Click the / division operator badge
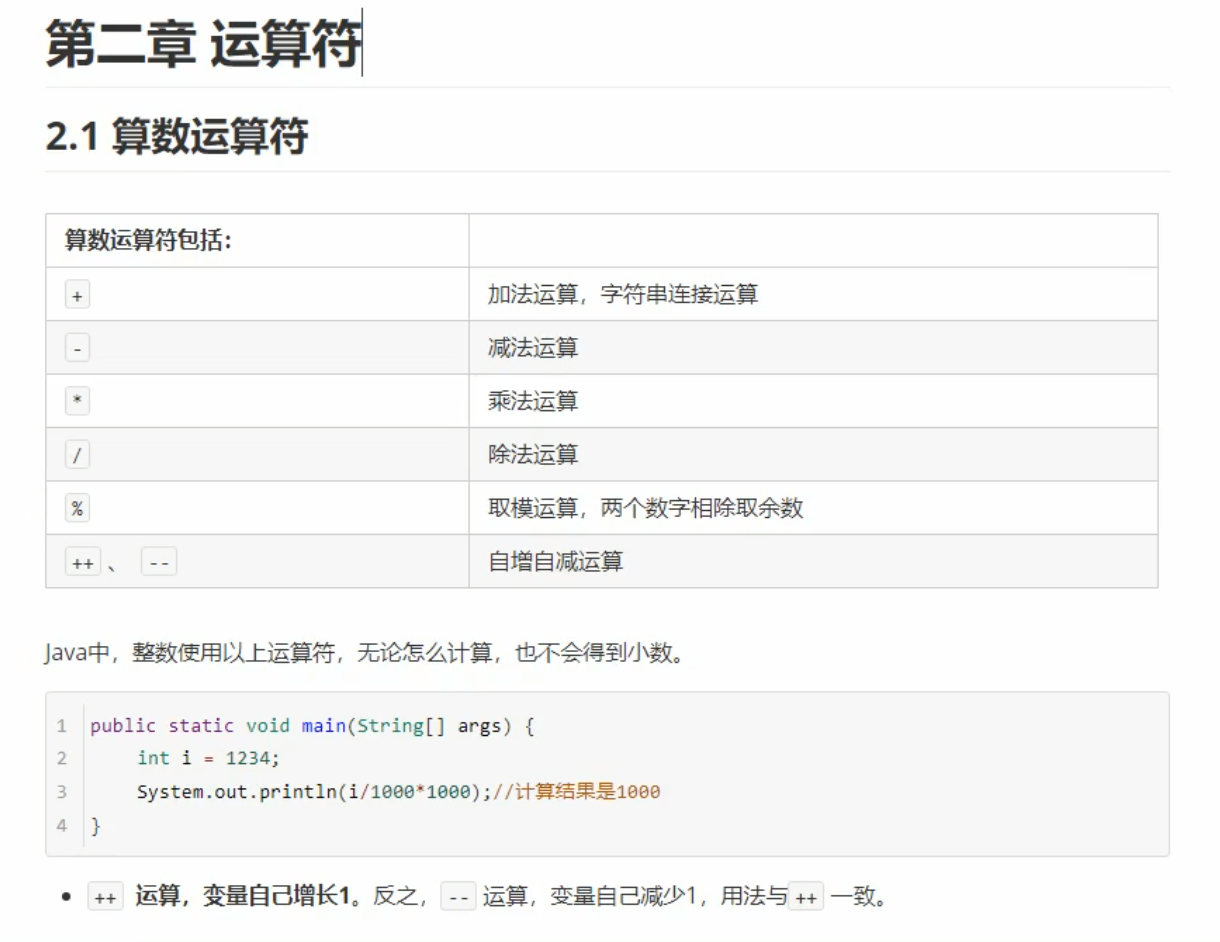 [x=77, y=454]
